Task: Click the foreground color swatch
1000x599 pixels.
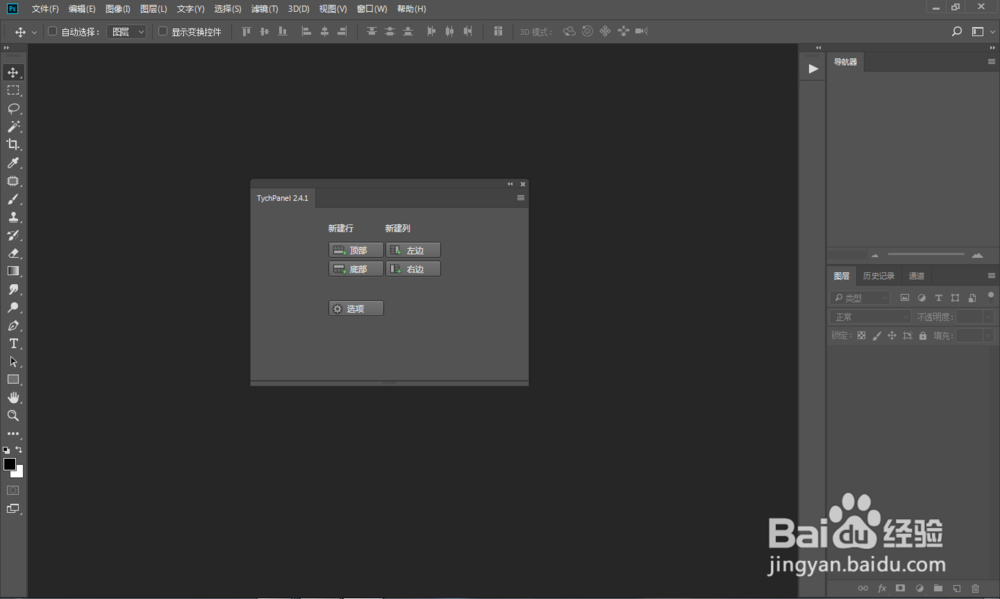Action: click(x=9, y=464)
